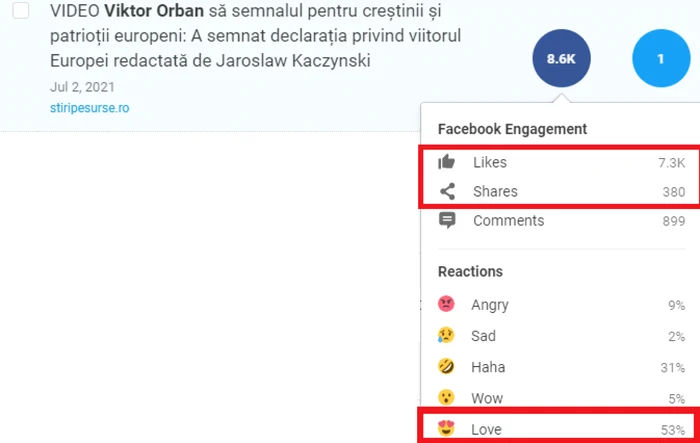The width and height of the screenshot is (700, 443).
Task: Click the Likes thumbs-up icon
Action: pyautogui.click(x=446, y=162)
